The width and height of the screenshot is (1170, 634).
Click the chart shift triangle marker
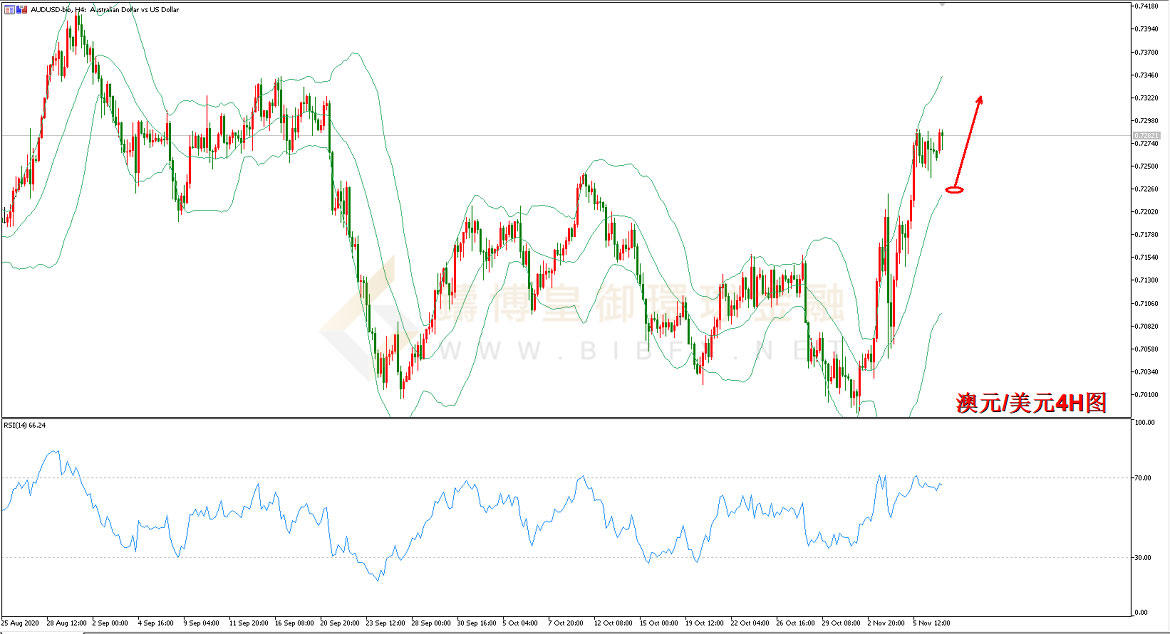(x=940, y=5)
